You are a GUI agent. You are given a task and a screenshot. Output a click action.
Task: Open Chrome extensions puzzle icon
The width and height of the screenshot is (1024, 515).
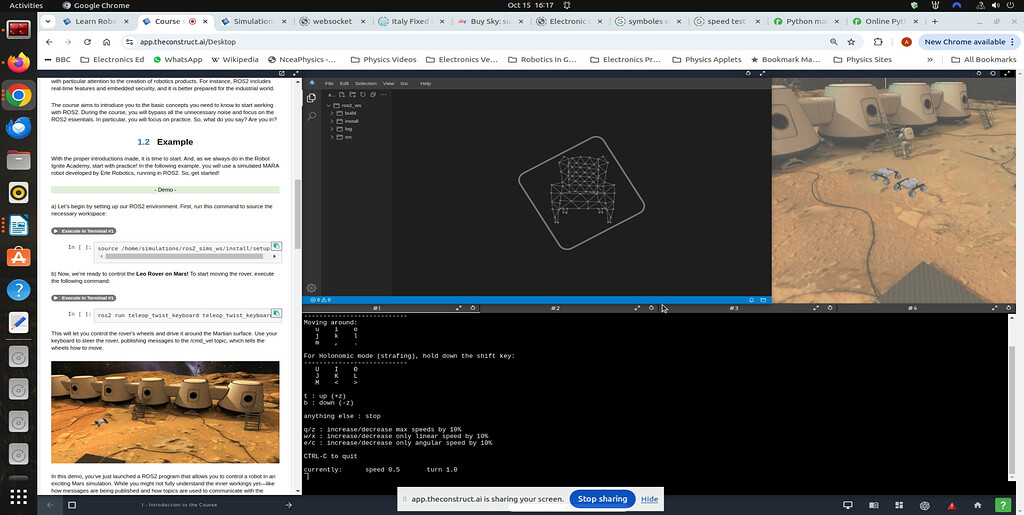click(x=878, y=42)
